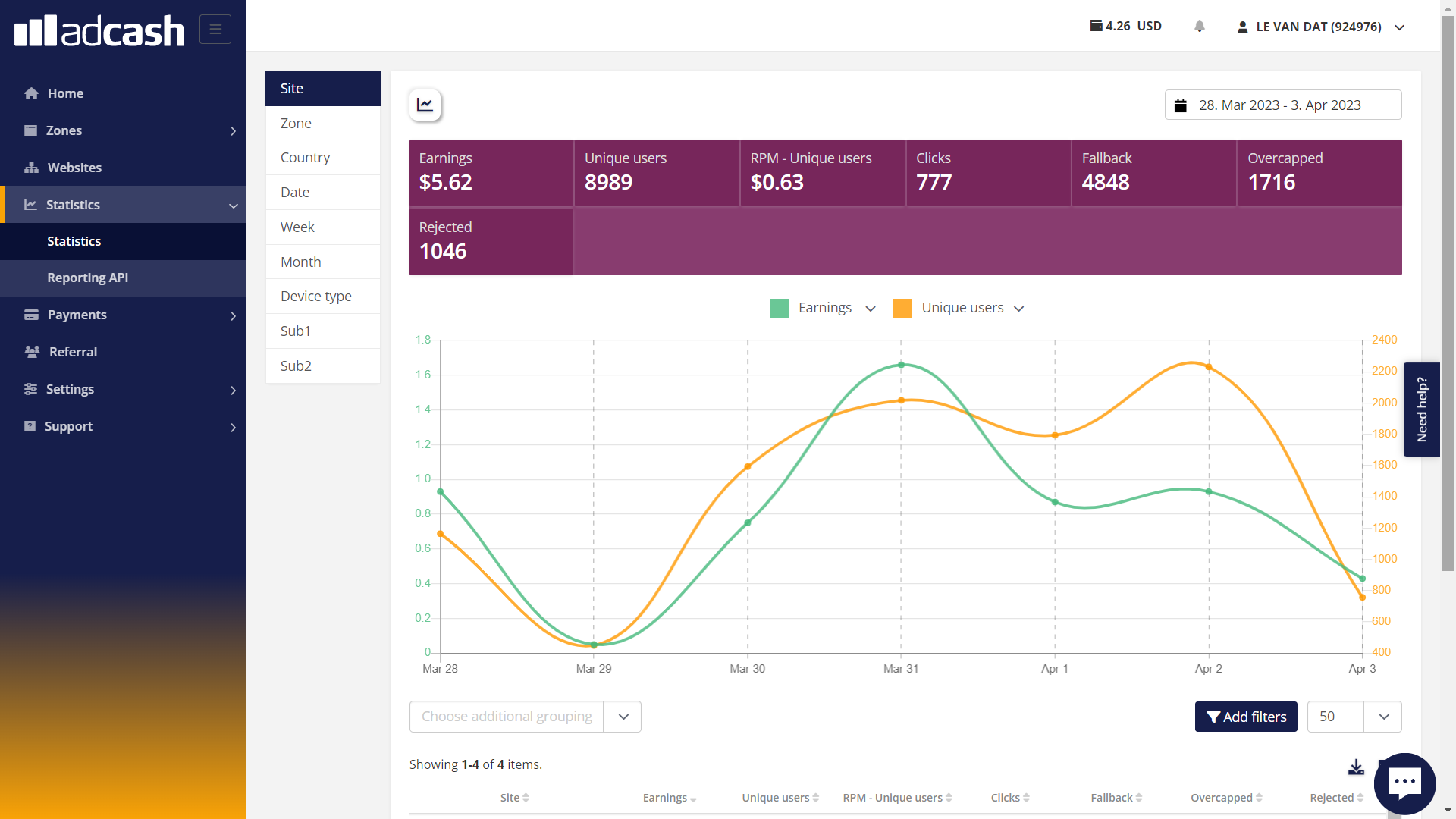Viewport: 1456px width, 819px height.
Task: Open the Unique users series dropdown
Action: (x=1019, y=309)
